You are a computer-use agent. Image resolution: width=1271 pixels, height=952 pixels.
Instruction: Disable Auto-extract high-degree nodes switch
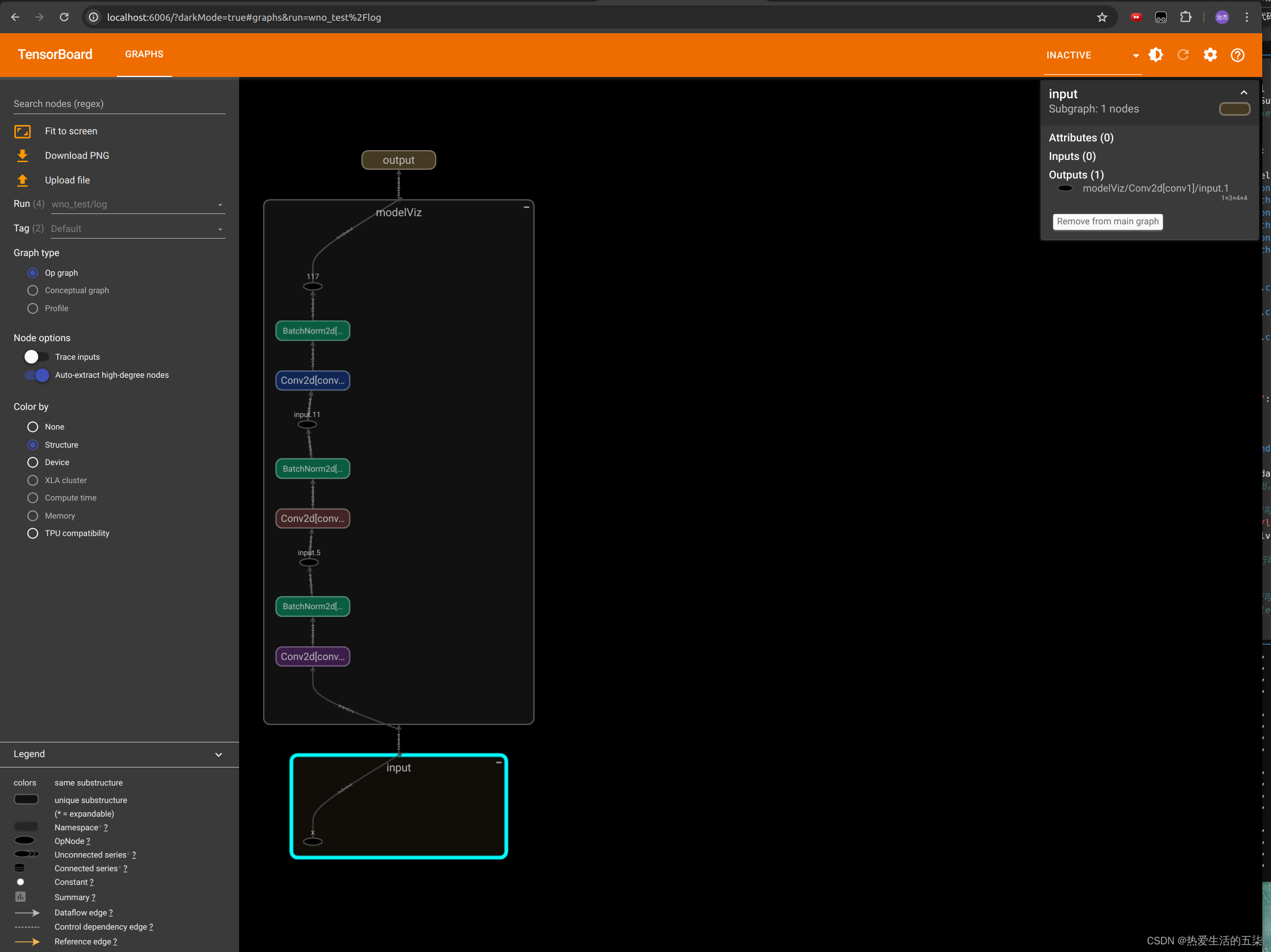tap(37, 375)
